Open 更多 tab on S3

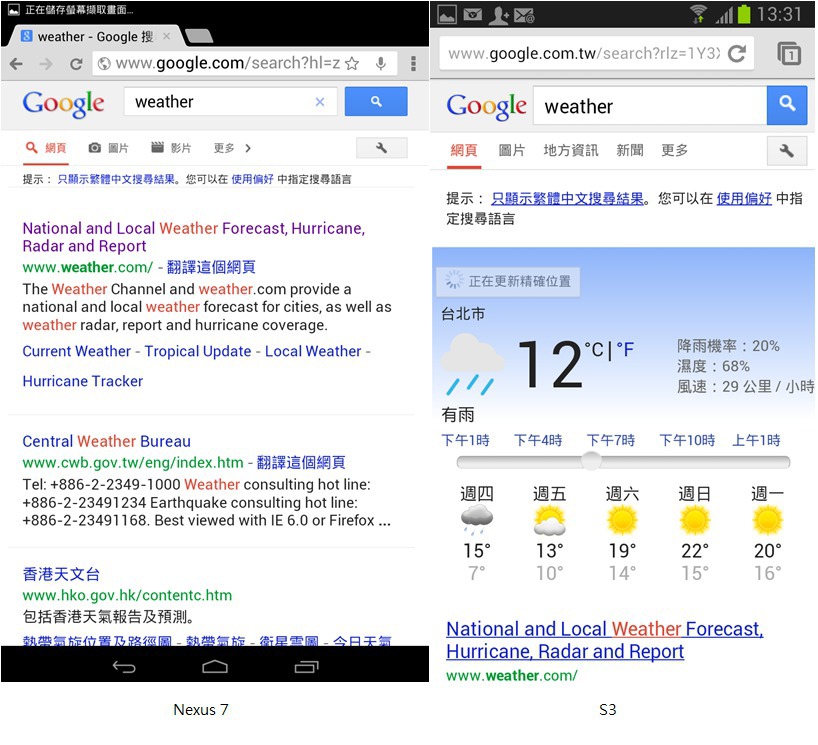[675, 150]
